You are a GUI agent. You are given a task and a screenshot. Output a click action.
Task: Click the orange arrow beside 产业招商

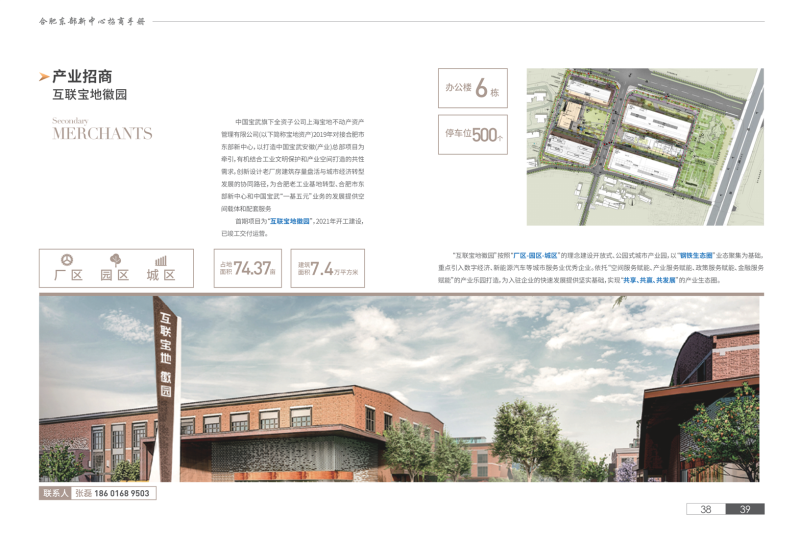tap(43, 77)
